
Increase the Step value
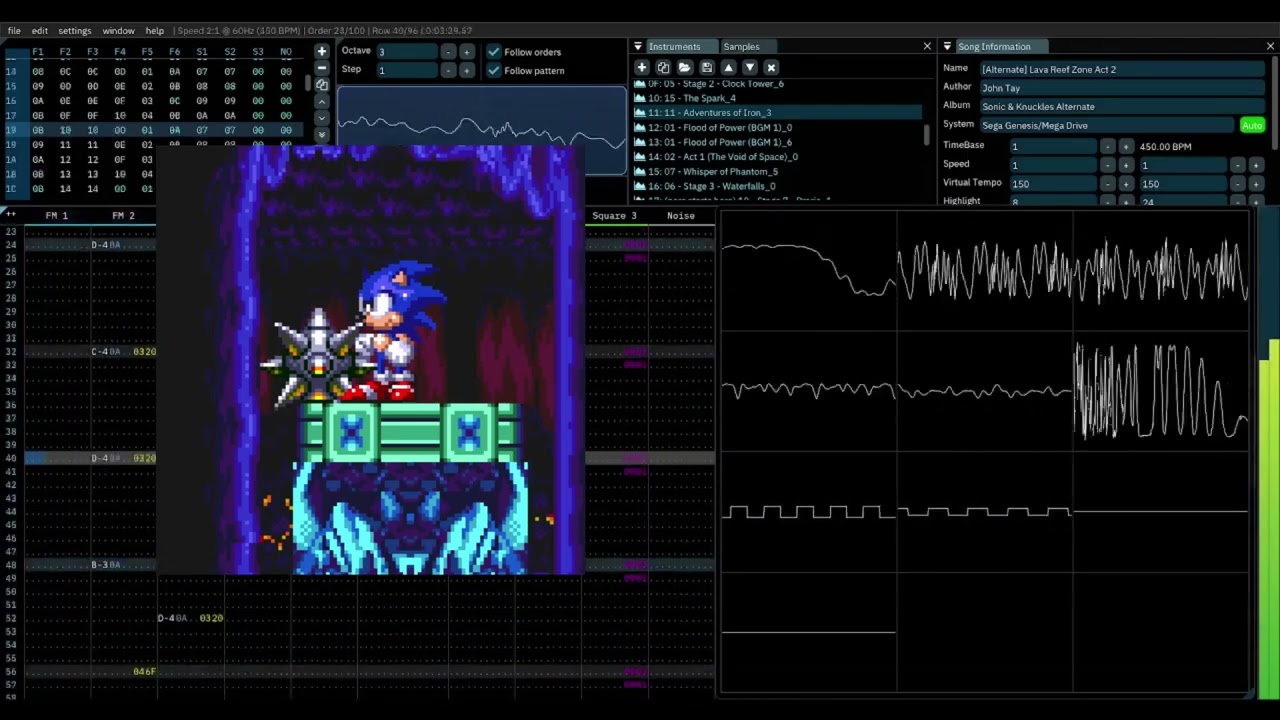coord(466,70)
